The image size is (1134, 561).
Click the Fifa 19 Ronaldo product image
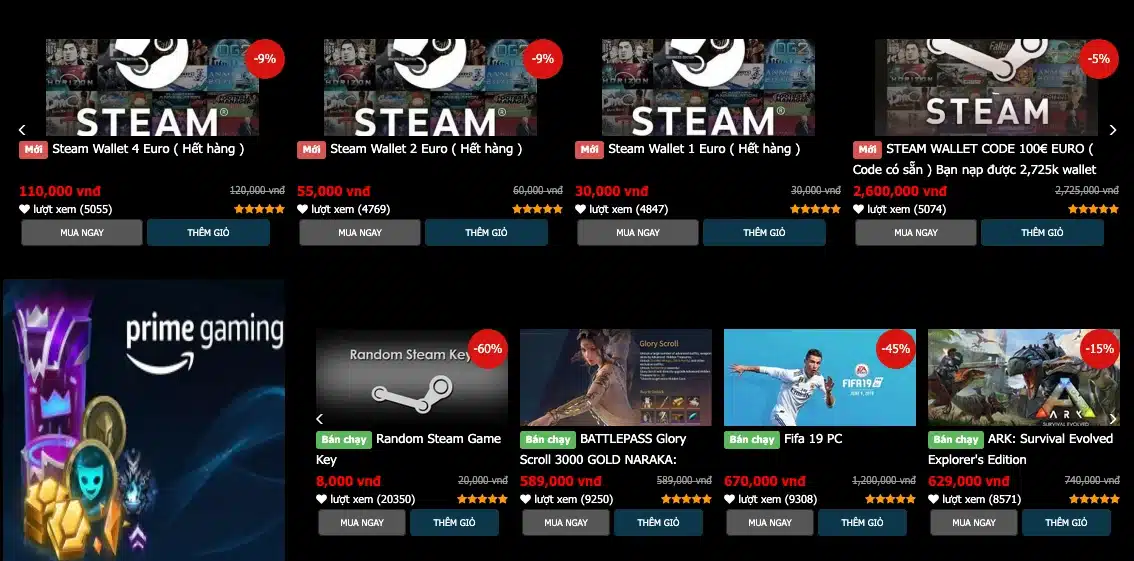[819, 377]
